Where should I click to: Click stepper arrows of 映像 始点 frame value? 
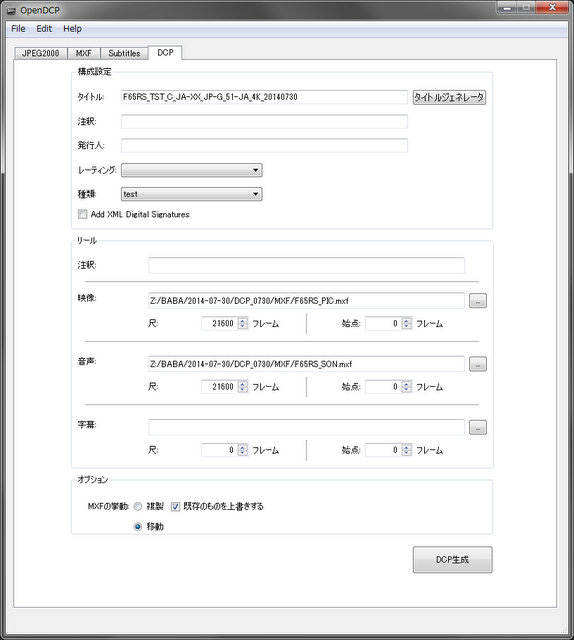tap(406, 323)
